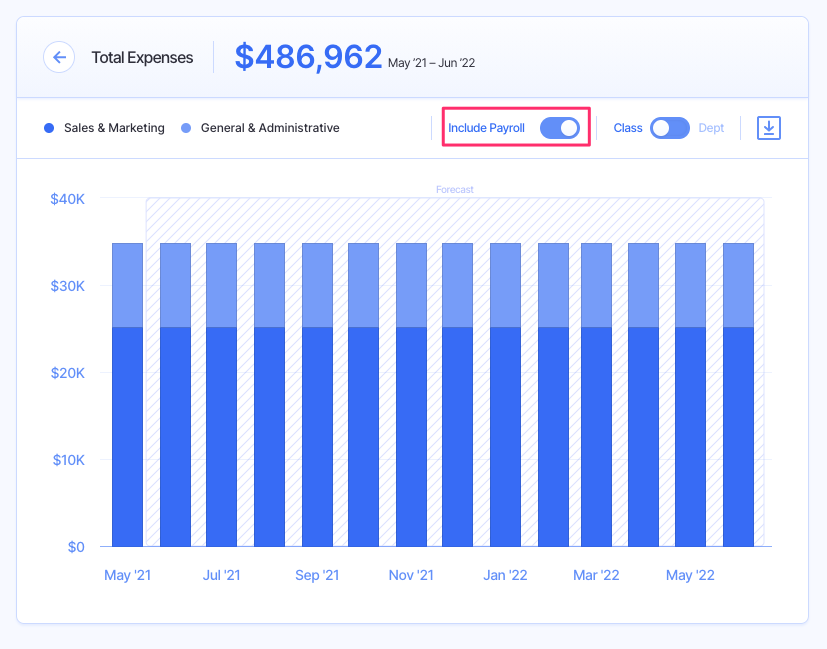The height and width of the screenshot is (649, 827).
Task: Toggle the Include Payroll switch
Action: tap(559, 128)
